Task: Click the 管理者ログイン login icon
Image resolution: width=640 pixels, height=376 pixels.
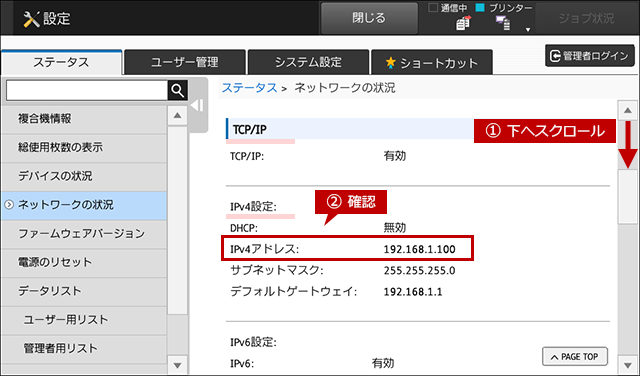Action: [555, 56]
